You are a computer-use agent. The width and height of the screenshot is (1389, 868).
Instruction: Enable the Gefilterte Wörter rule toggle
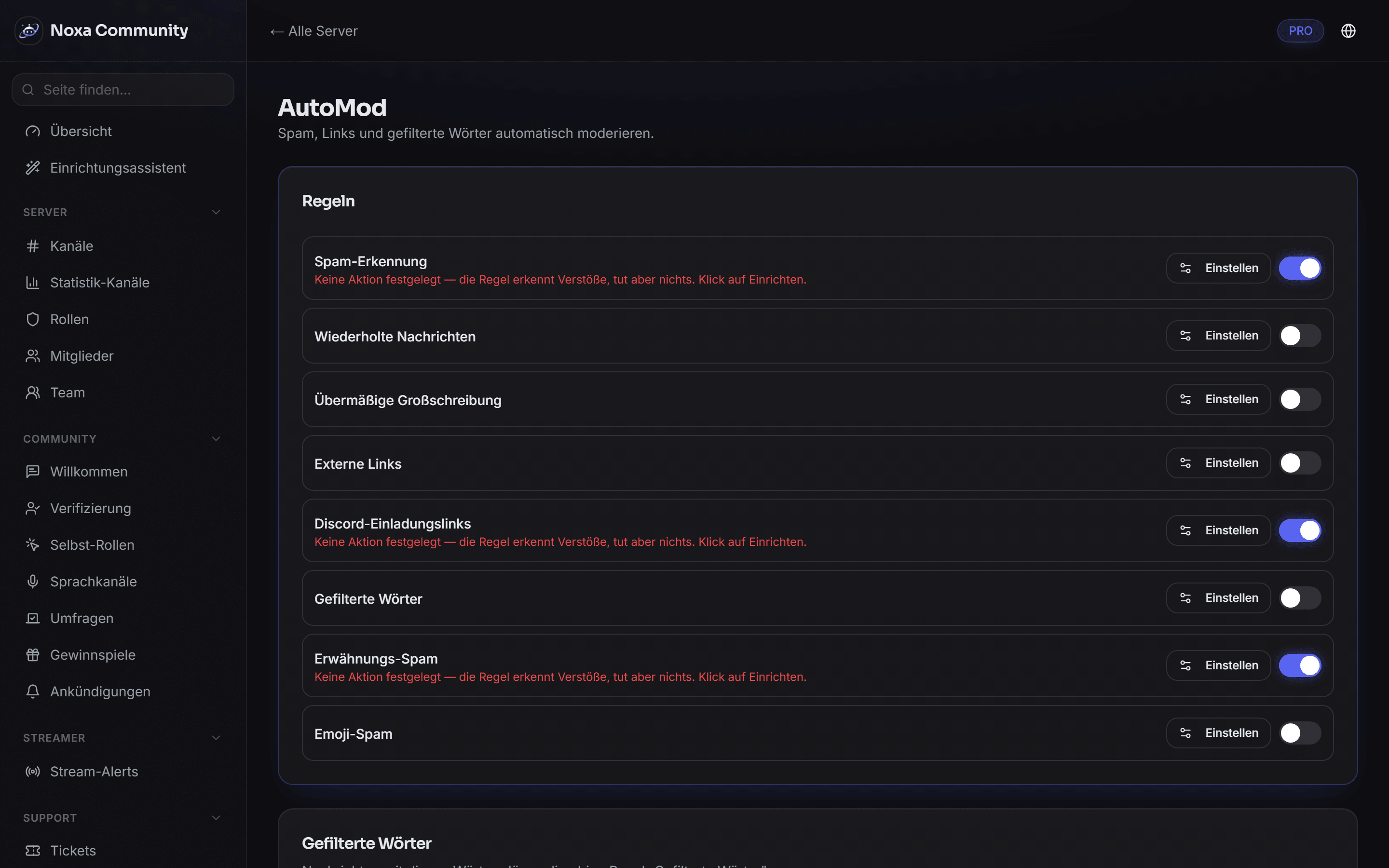[1299, 599]
